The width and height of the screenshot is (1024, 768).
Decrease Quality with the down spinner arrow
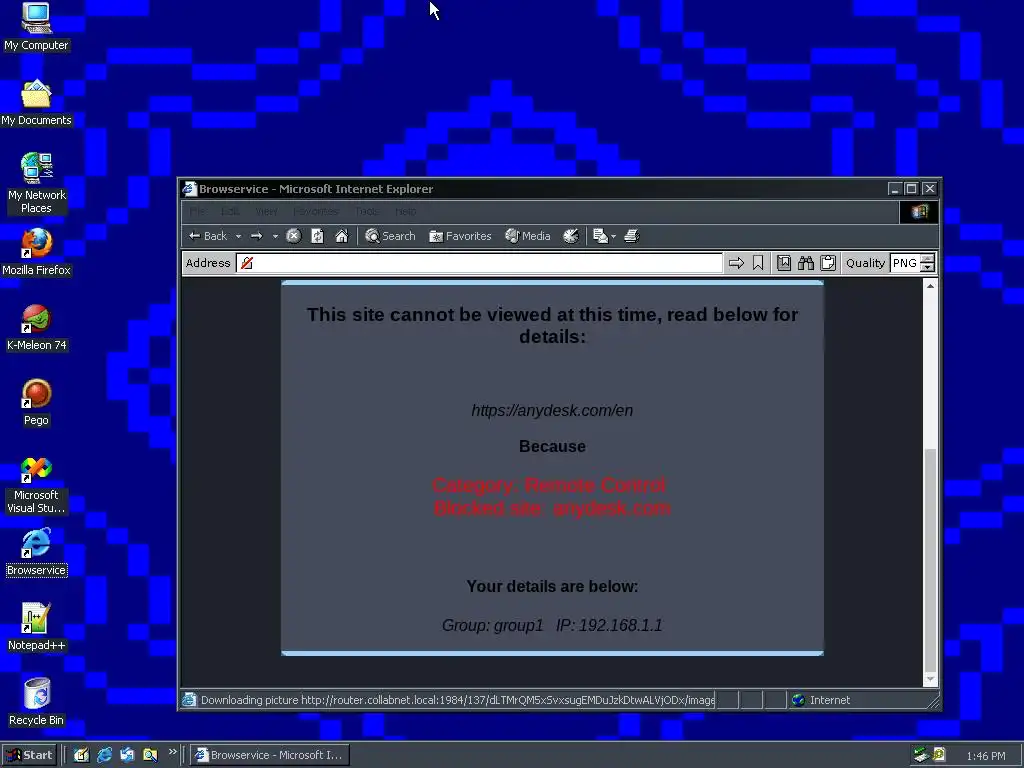tap(927, 268)
